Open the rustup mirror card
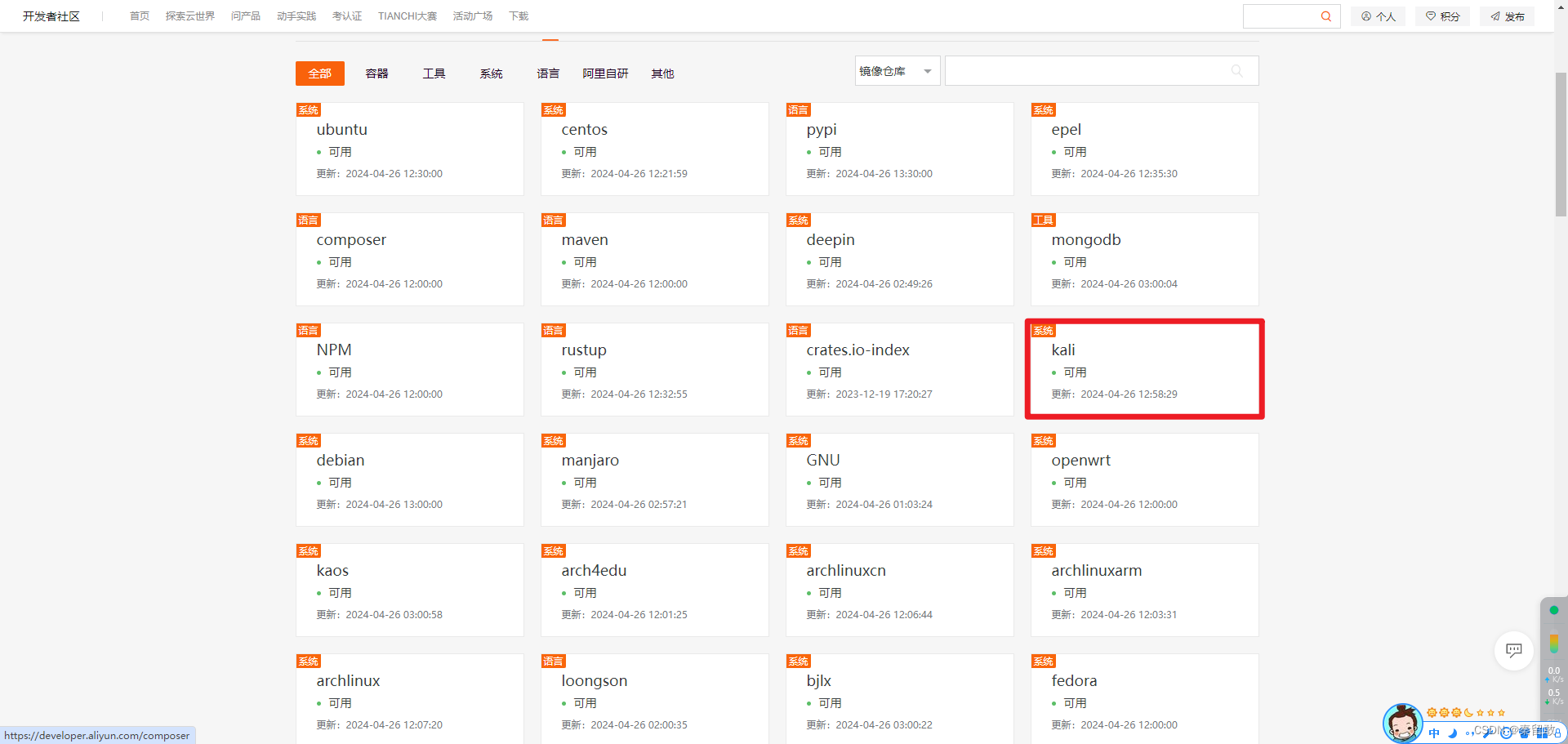 pyautogui.click(x=654, y=369)
